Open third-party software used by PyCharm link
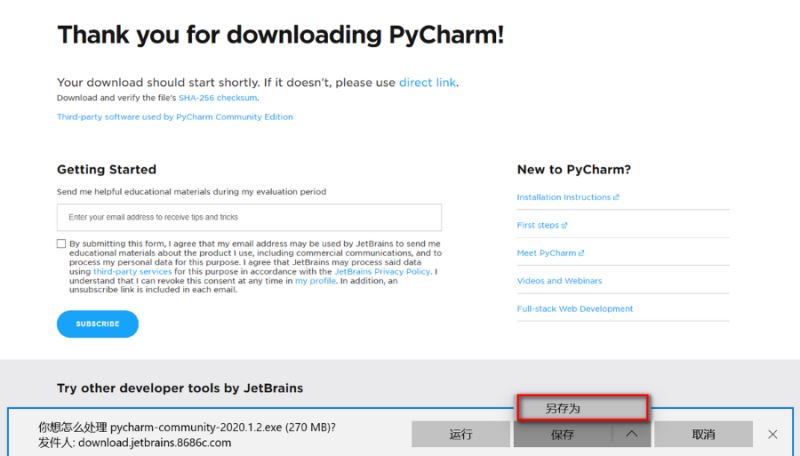The width and height of the screenshot is (800, 456). [x=175, y=117]
